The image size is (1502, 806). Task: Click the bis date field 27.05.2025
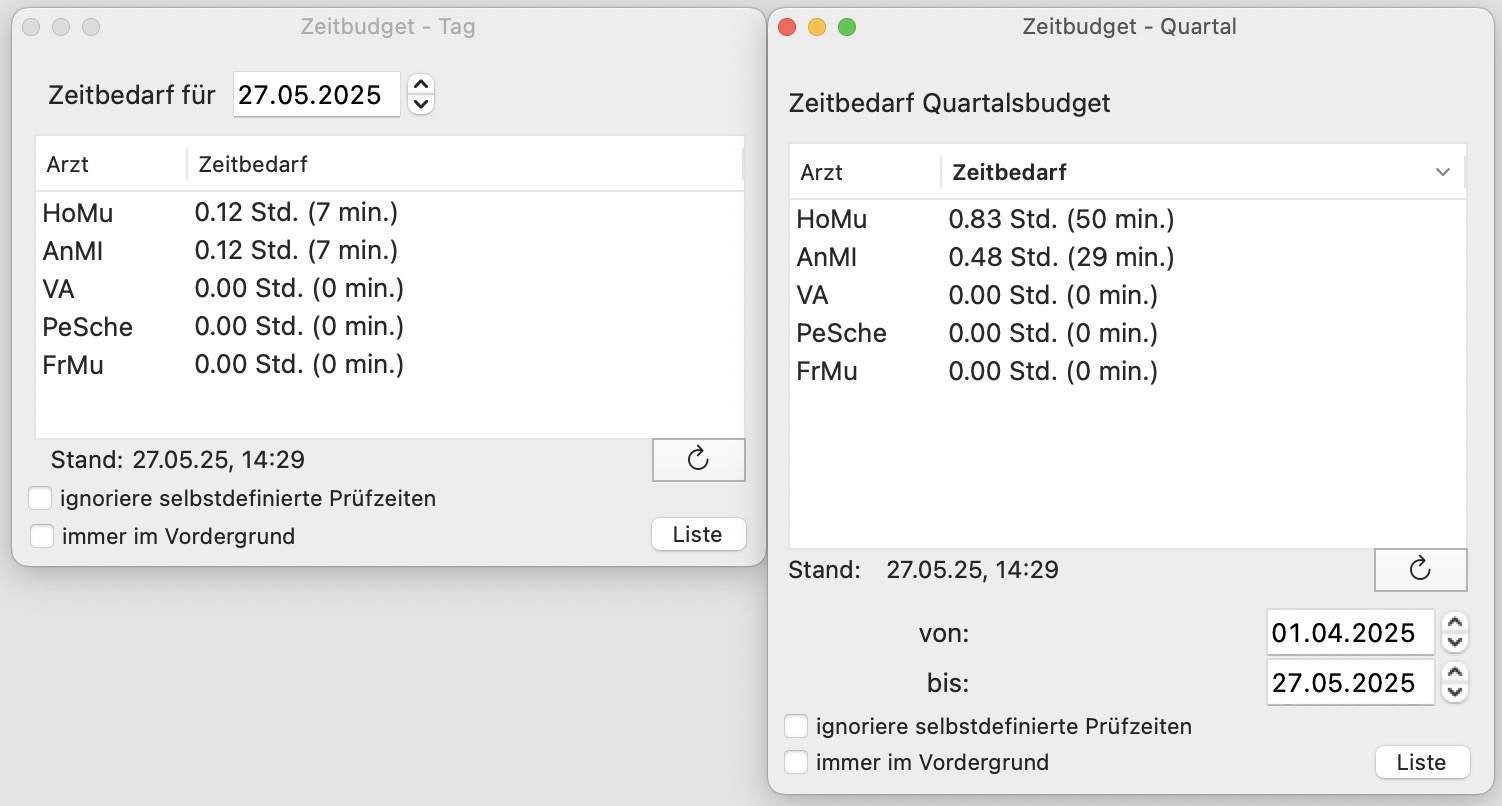pos(1350,683)
